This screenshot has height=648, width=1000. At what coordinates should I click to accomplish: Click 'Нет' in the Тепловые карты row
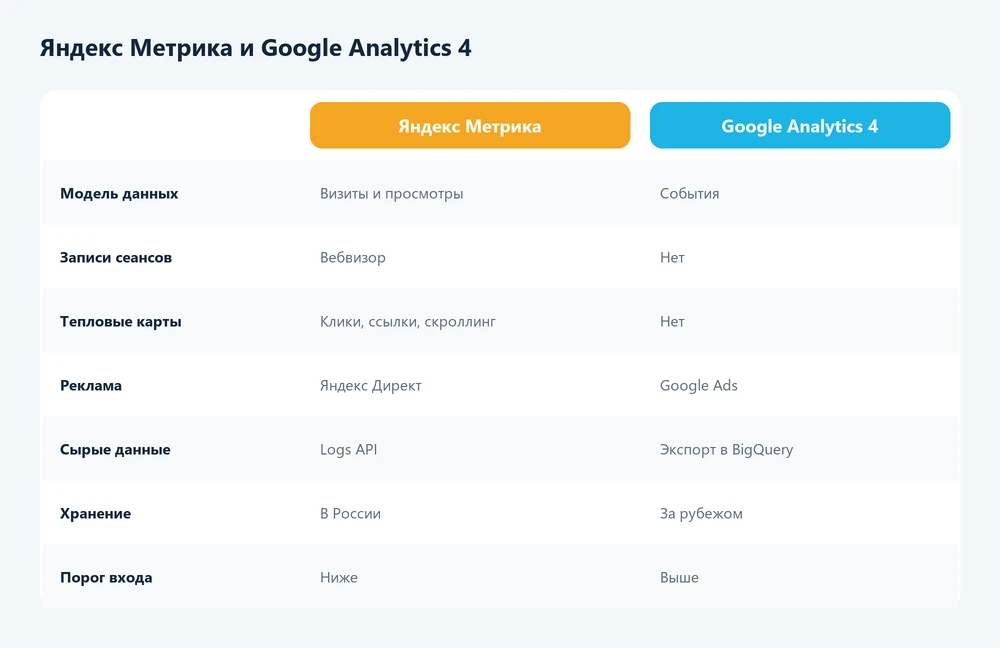pyautogui.click(x=672, y=321)
